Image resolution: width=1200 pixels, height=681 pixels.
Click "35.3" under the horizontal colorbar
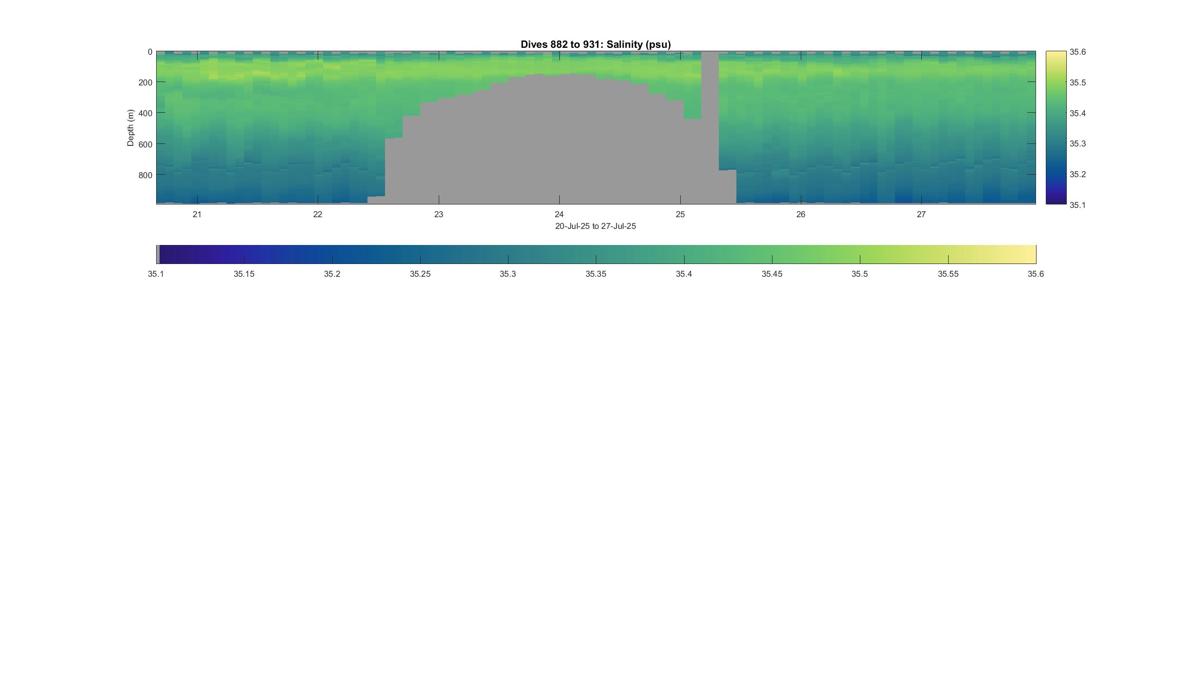pos(508,273)
